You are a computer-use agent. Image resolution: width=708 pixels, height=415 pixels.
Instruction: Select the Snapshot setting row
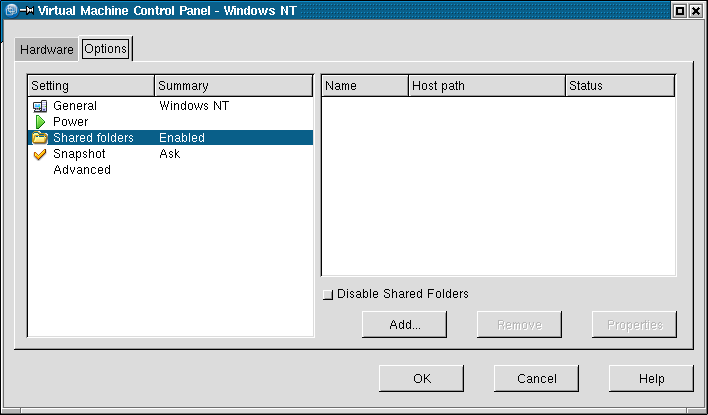pos(170,154)
